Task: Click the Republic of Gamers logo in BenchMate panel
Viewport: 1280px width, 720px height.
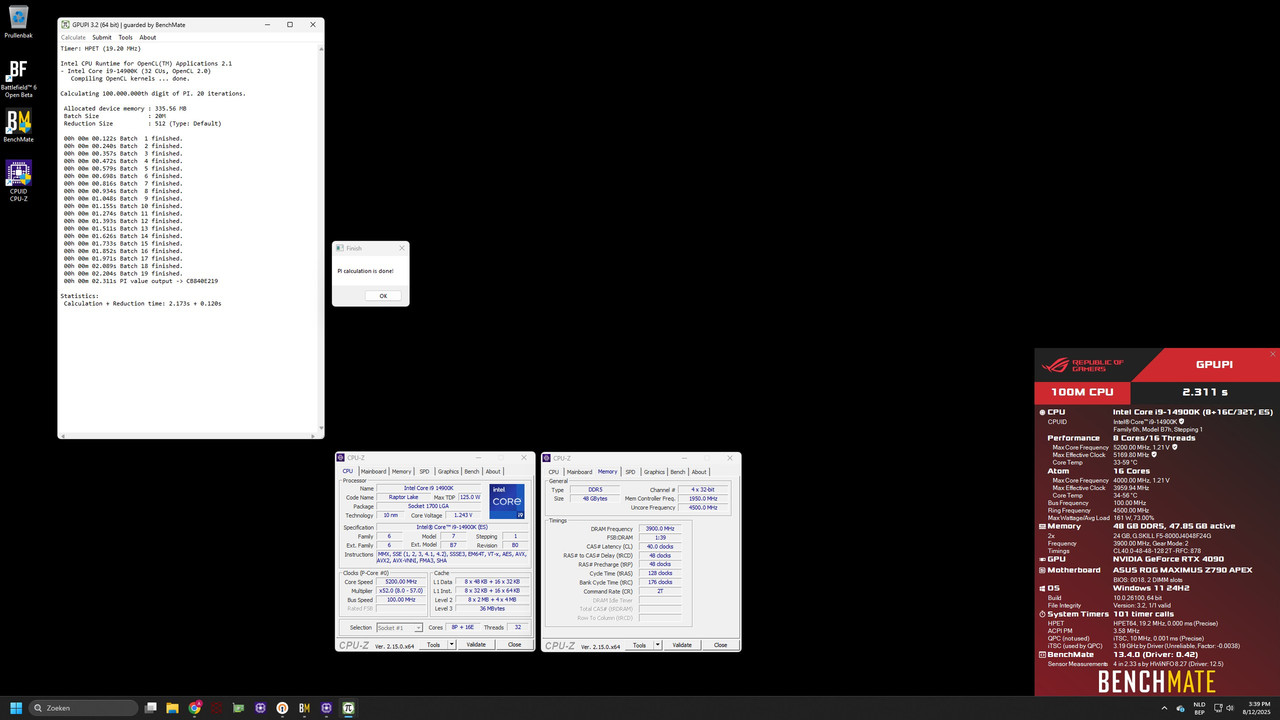Action: point(1084,365)
